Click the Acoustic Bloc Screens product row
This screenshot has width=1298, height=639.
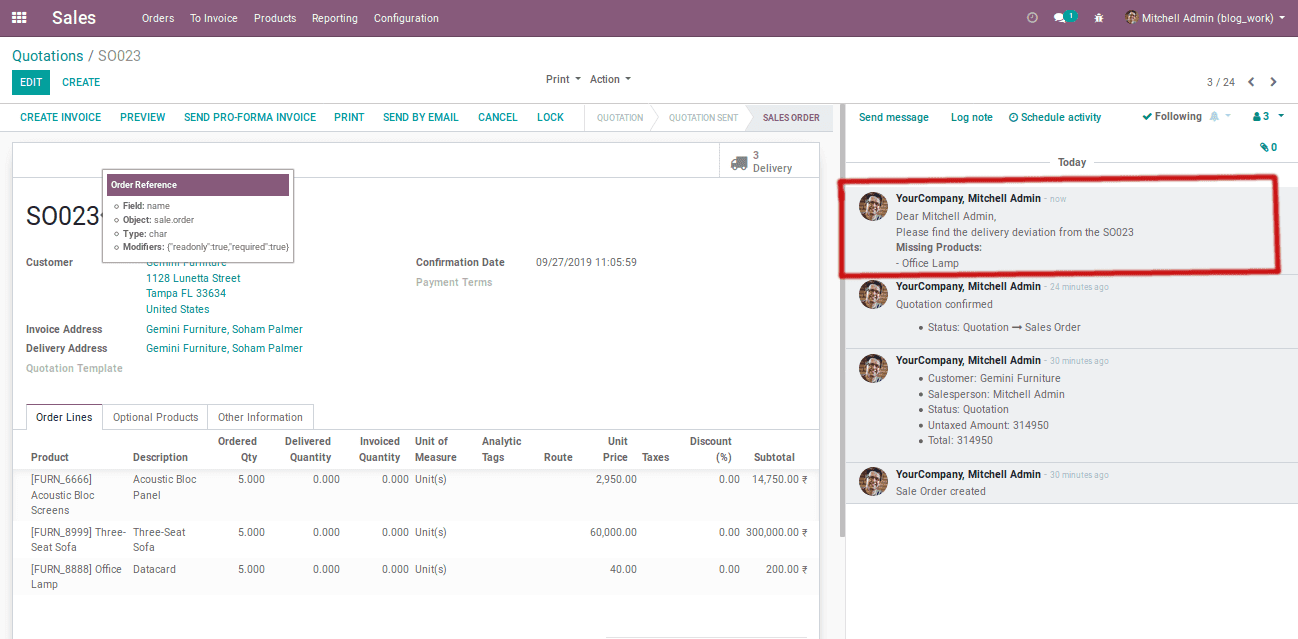click(415, 495)
